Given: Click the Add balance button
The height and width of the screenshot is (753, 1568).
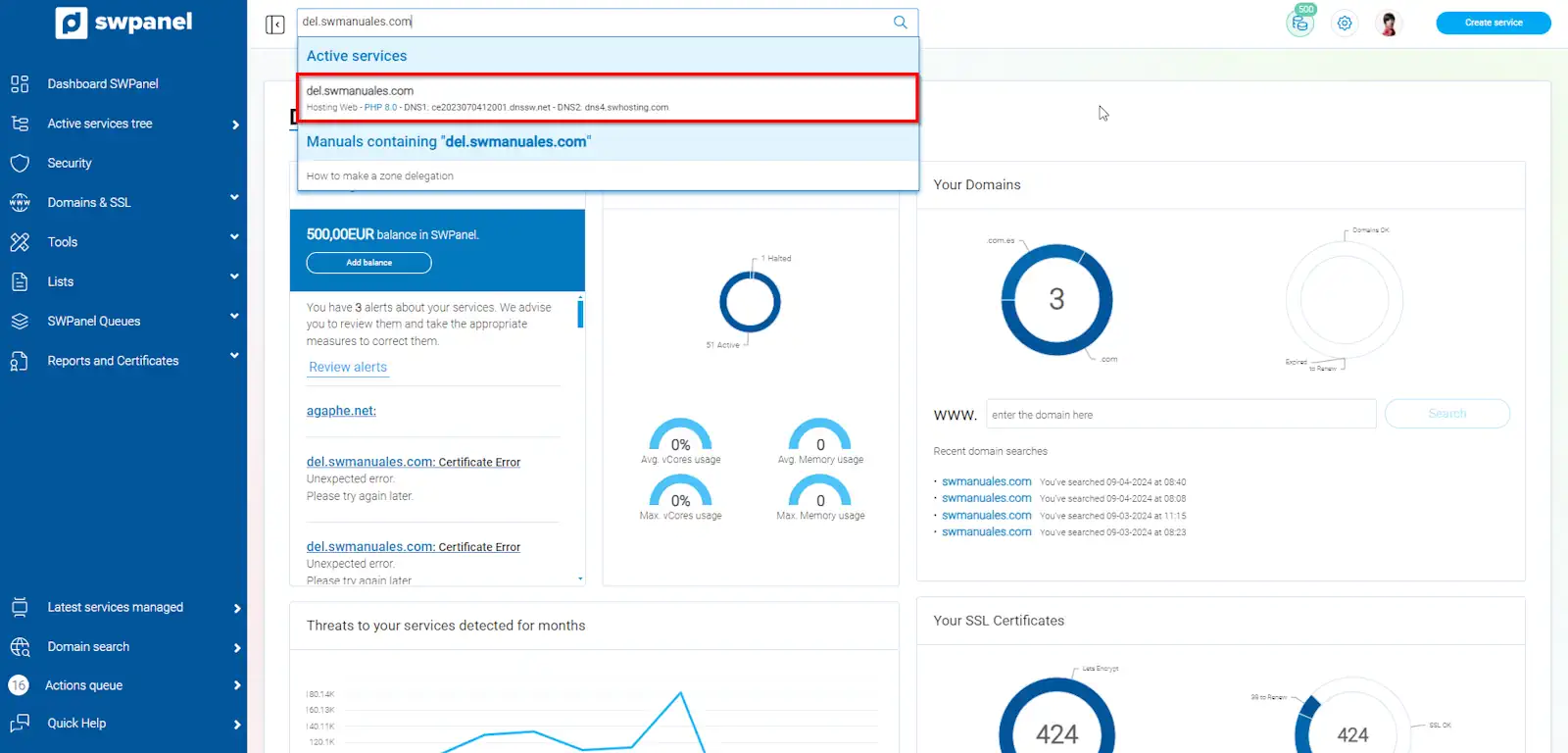Looking at the screenshot, I should point(368,263).
